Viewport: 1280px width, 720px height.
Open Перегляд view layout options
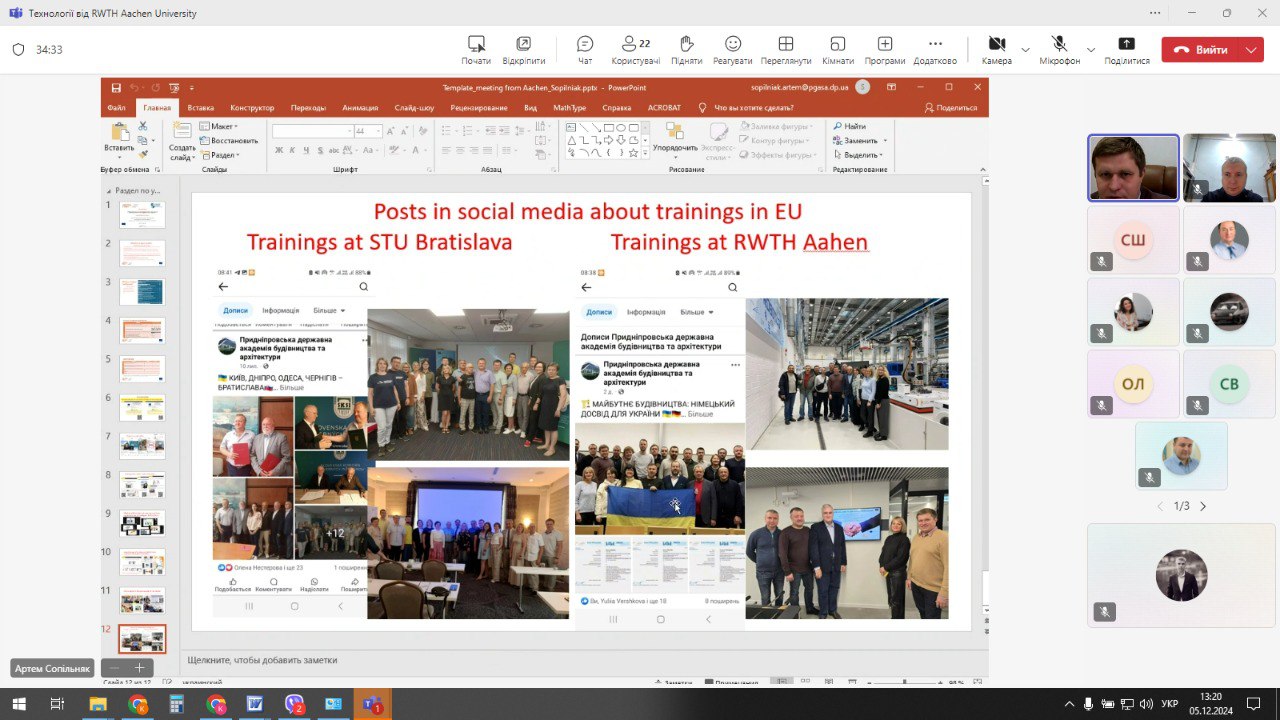pyautogui.click(x=786, y=49)
